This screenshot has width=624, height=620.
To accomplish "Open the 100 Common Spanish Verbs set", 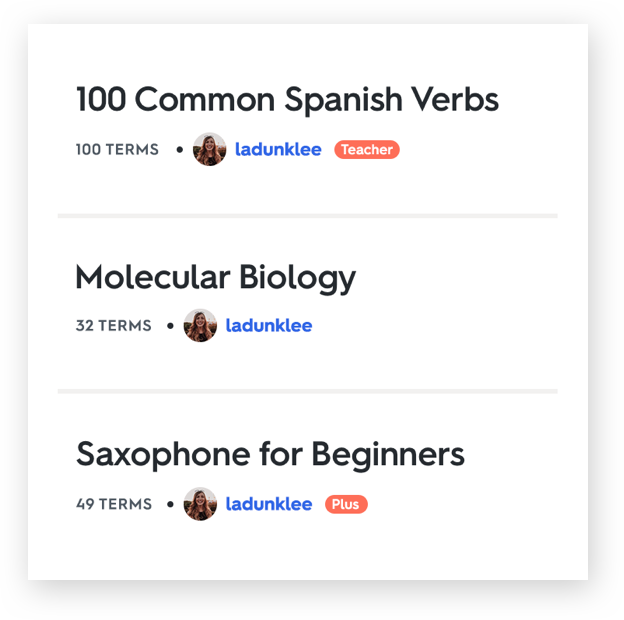I will click(287, 100).
